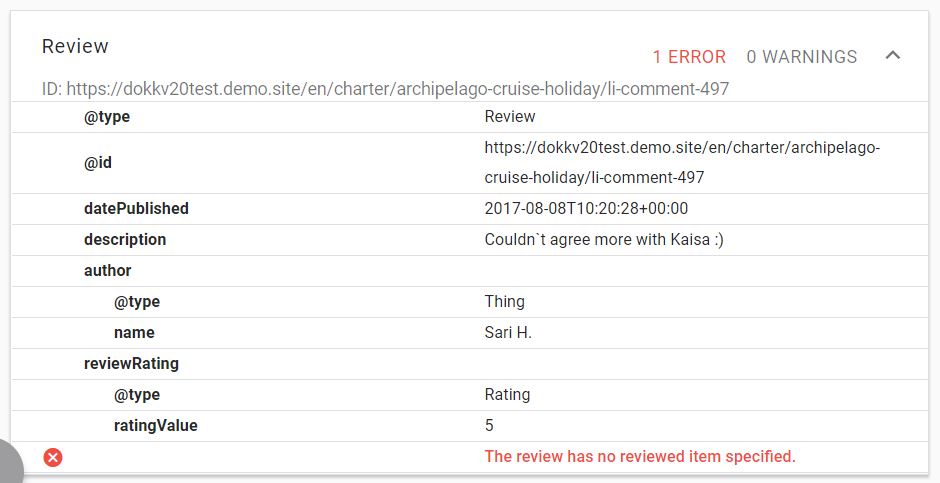Click the name value Sari H.
Viewport: 940px width, 483px height.
(508, 333)
